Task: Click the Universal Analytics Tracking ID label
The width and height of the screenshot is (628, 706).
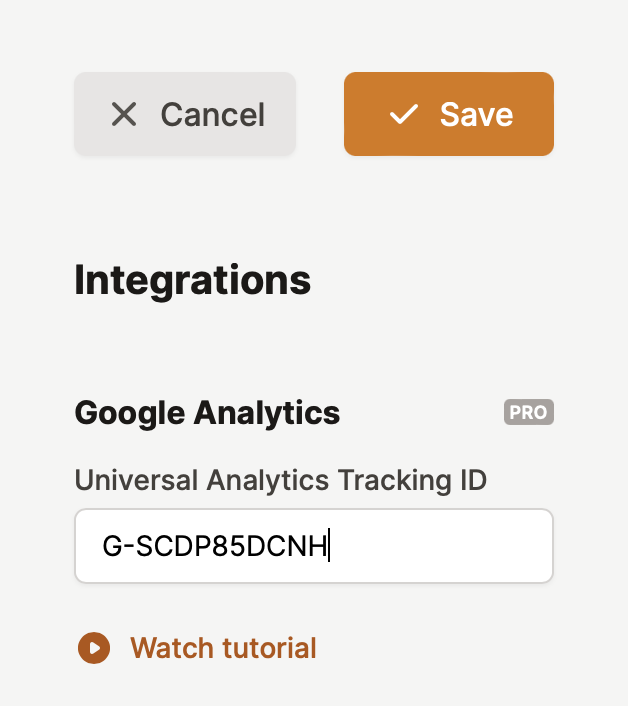Action: 280,480
